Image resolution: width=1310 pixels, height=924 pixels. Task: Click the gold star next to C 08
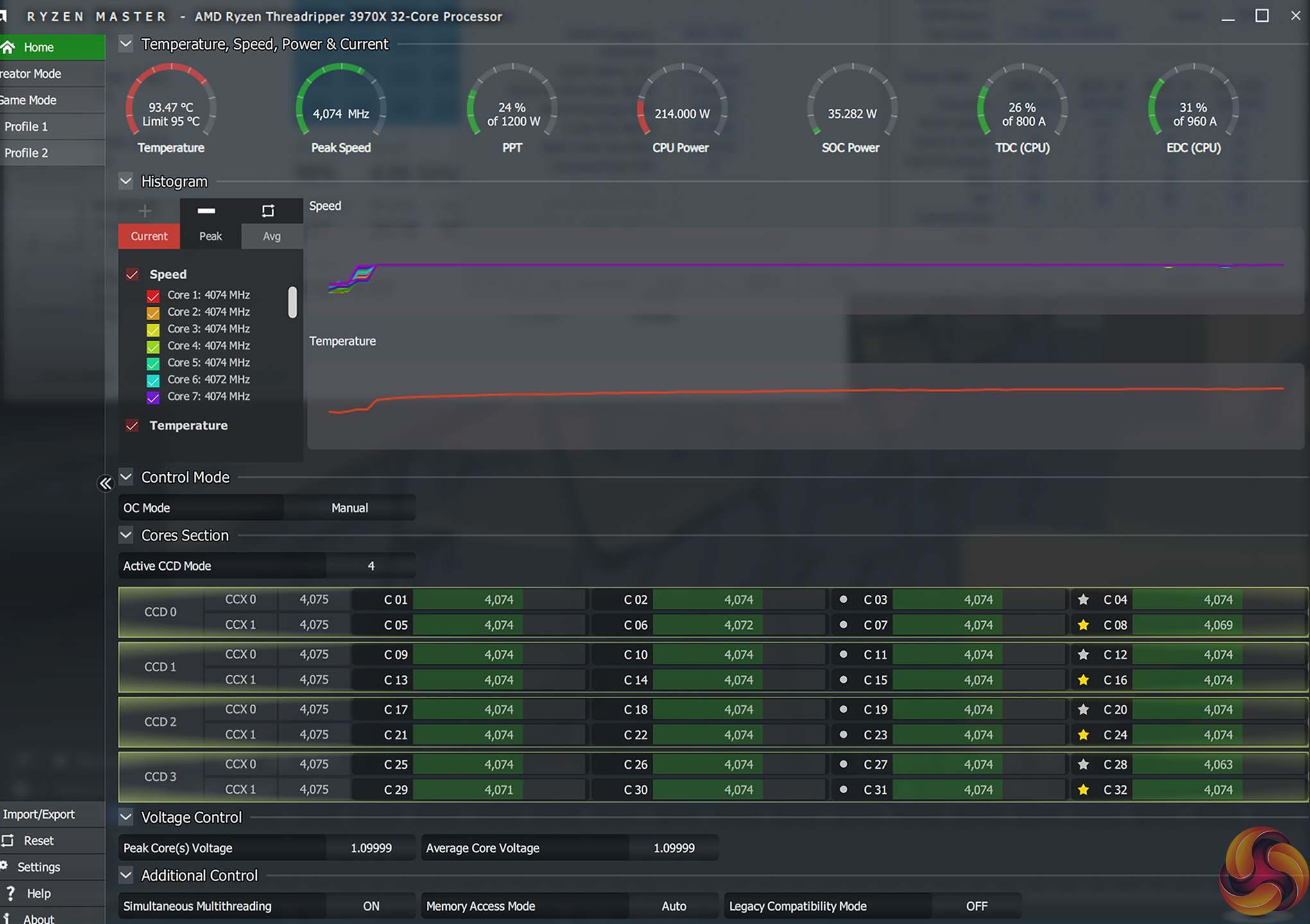tap(1083, 624)
